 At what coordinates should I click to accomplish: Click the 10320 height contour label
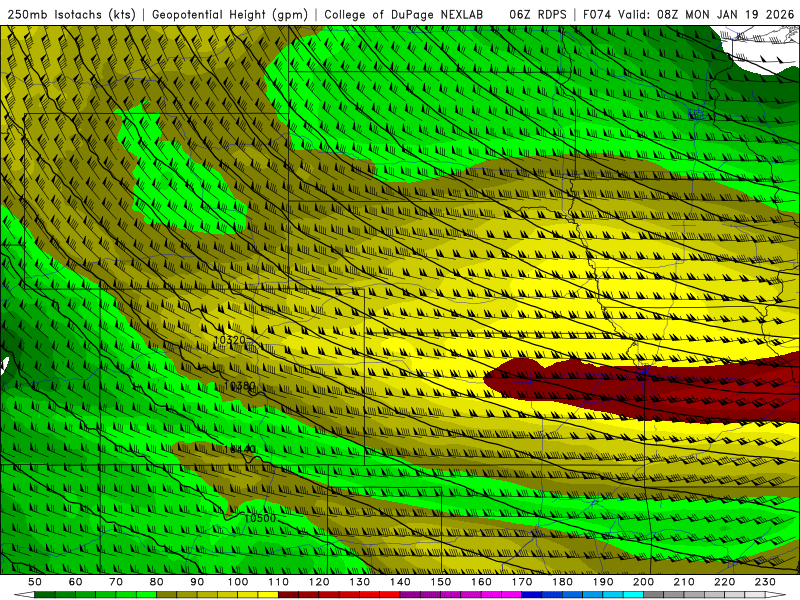tap(230, 340)
